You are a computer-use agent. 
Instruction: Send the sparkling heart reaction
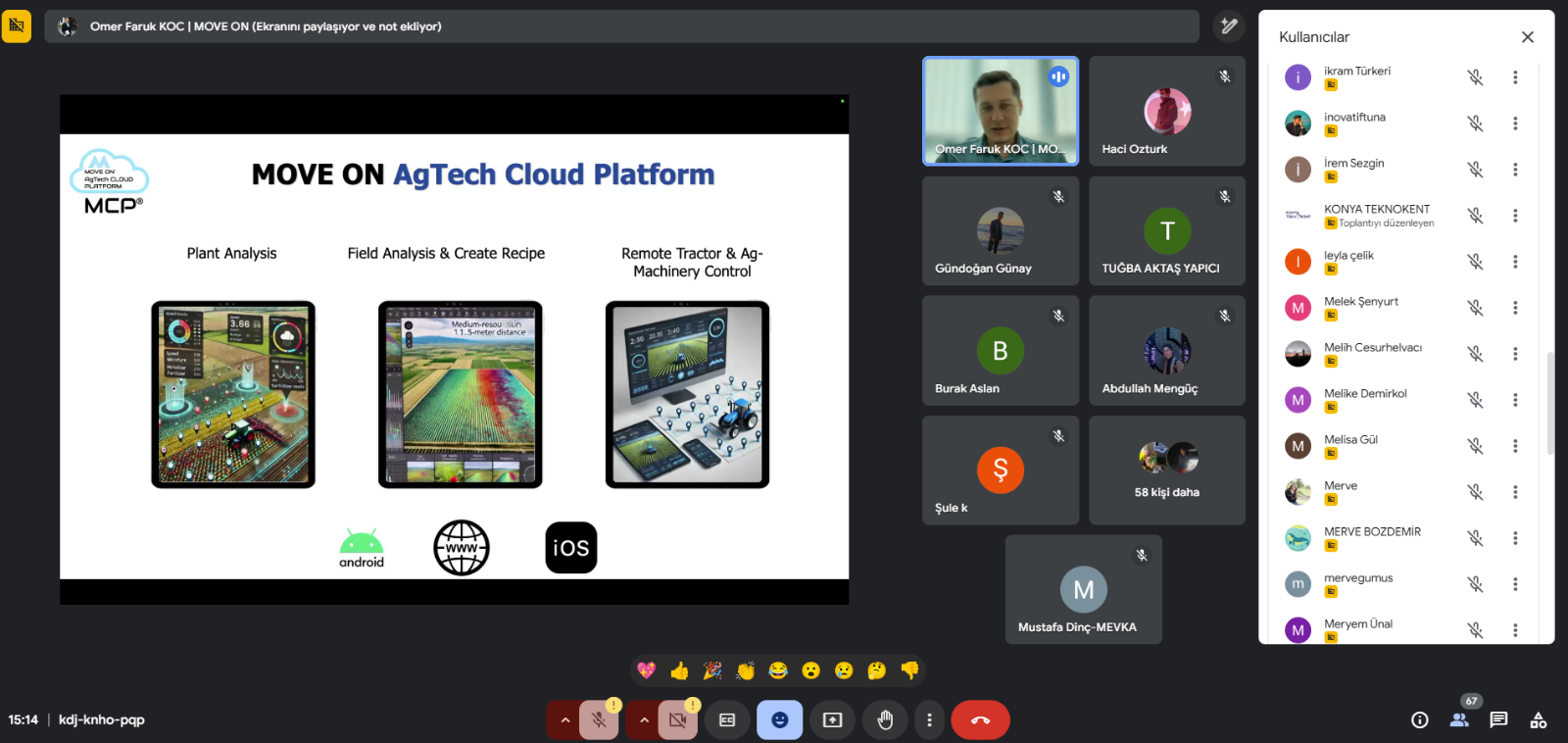[646, 670]
